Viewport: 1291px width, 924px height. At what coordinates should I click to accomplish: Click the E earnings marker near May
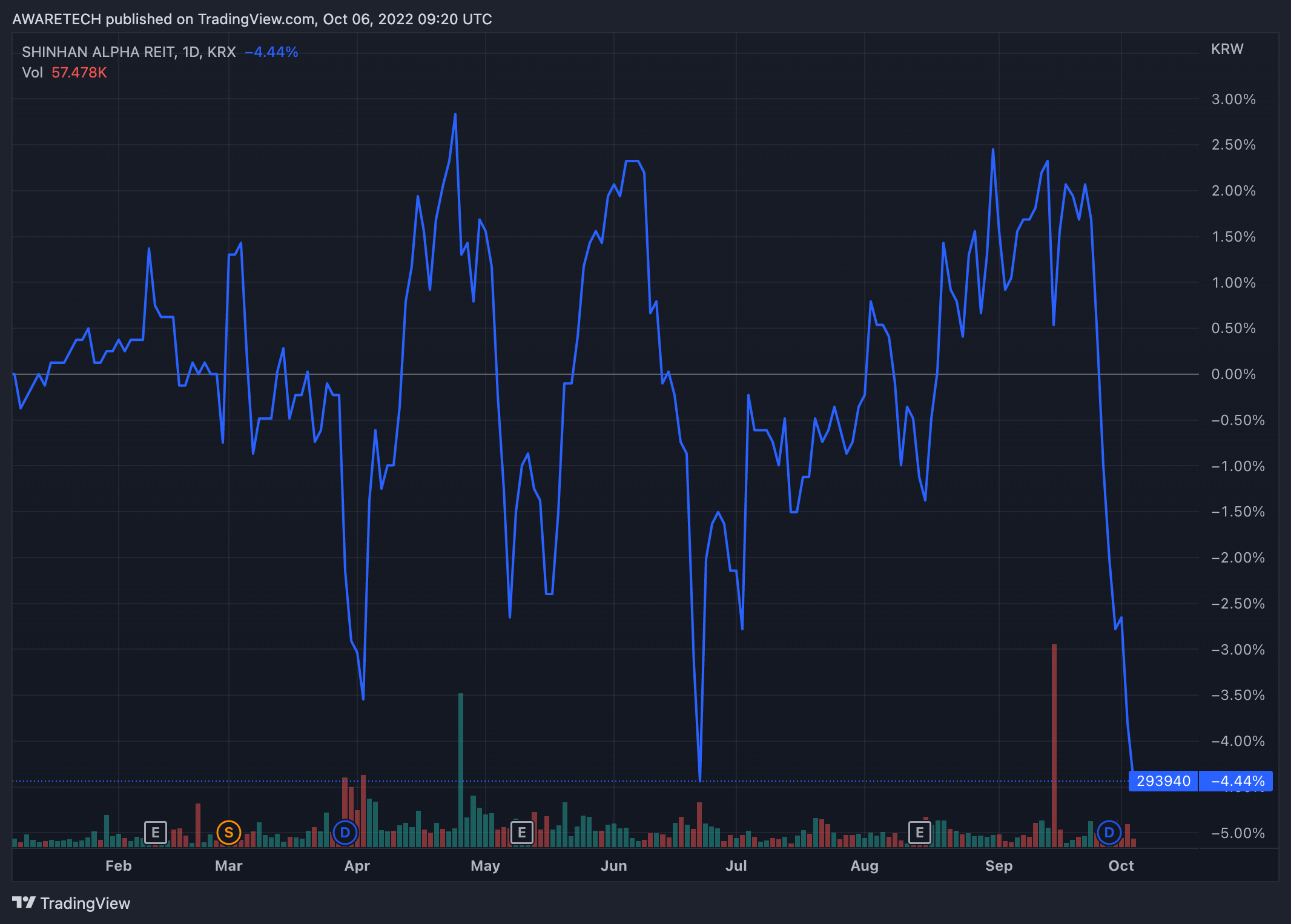pyautogui.click(x=522, y=833)
